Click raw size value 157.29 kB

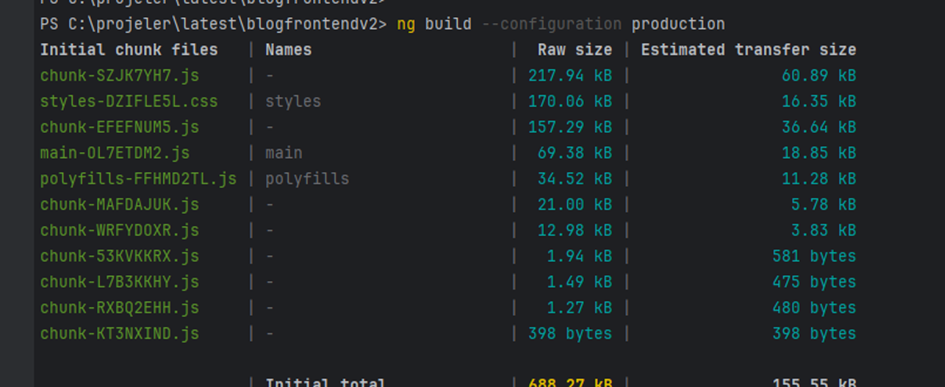pos(570,128)
